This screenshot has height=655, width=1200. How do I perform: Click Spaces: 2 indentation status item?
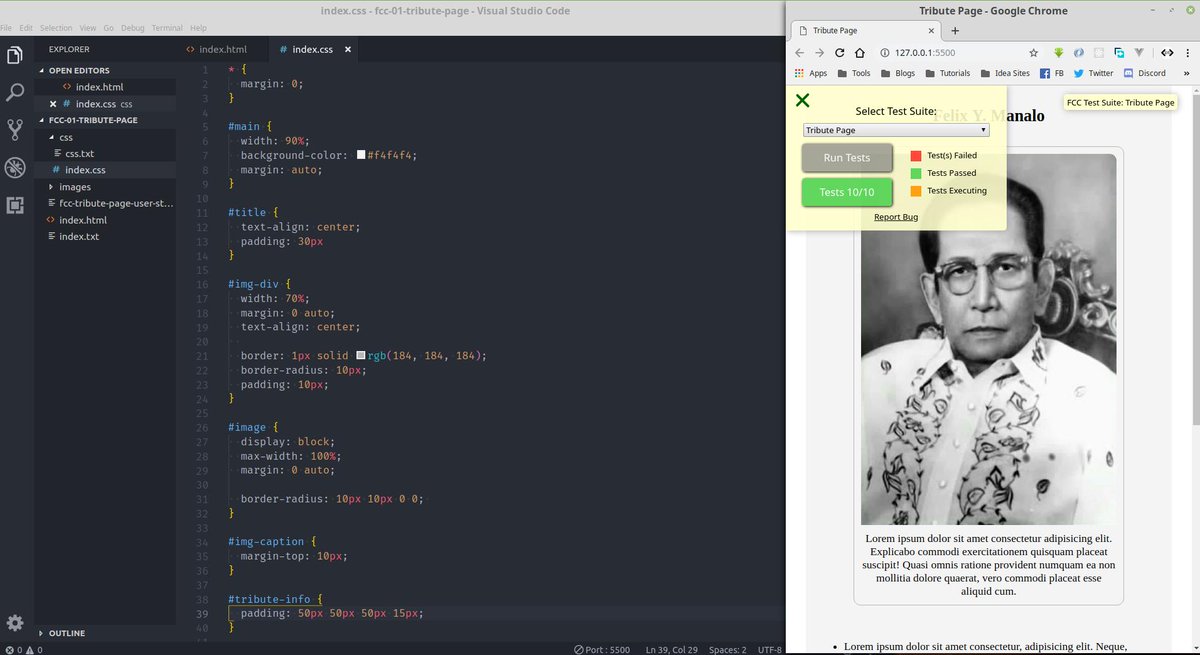(728, 649)
